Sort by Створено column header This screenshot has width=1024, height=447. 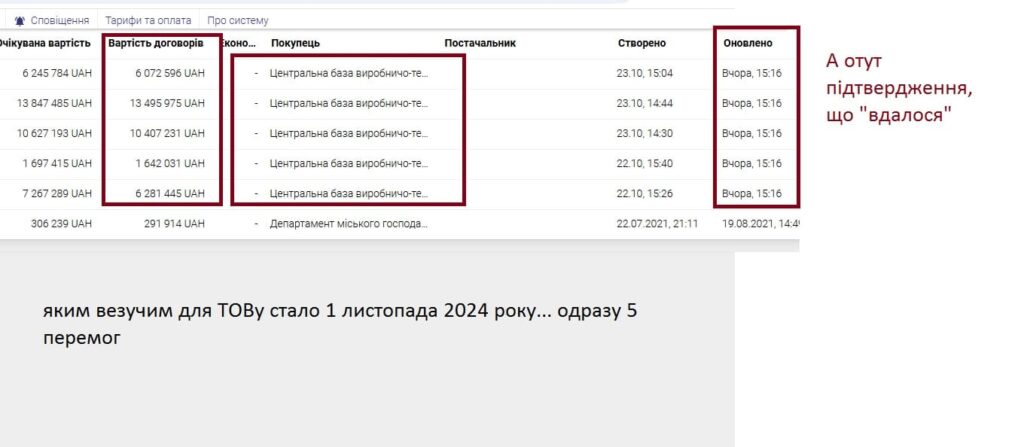[641, 43]
